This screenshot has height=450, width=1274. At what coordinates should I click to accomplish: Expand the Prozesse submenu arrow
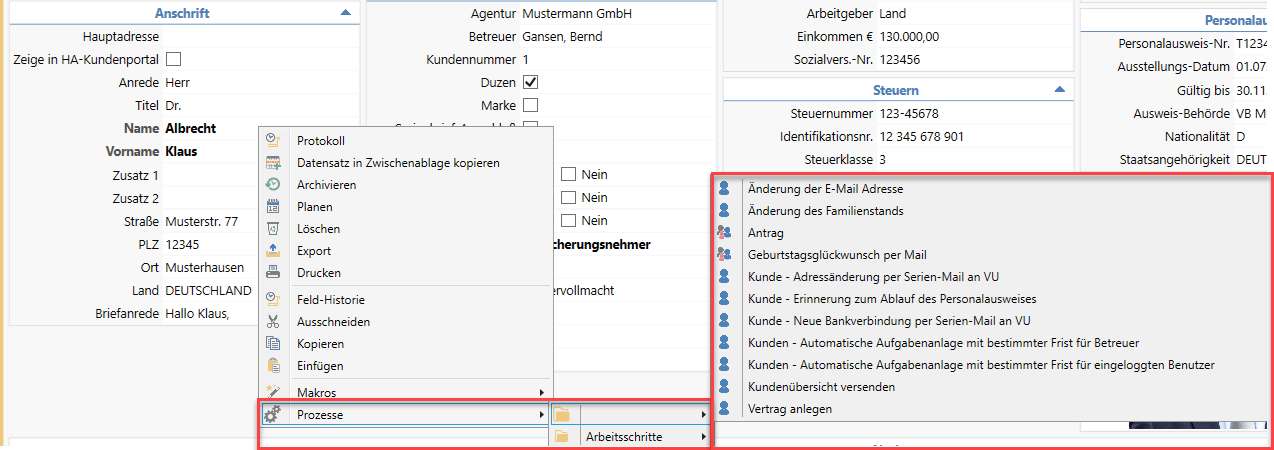tap(542, 414)
